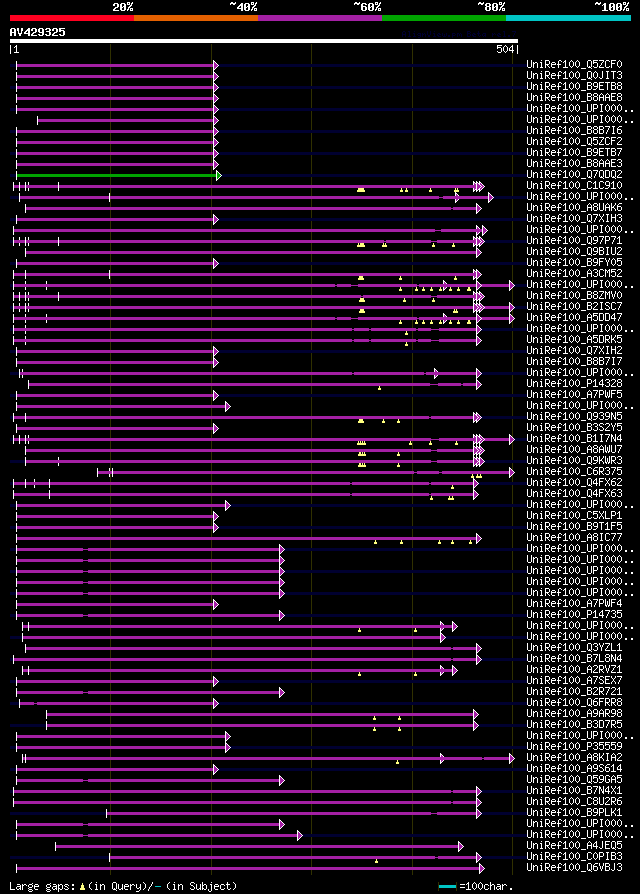Open hit UniRef100_B8B7I6
Viewport: 640px width, 894px height.
pyautogui.click(x=574, y=131)
